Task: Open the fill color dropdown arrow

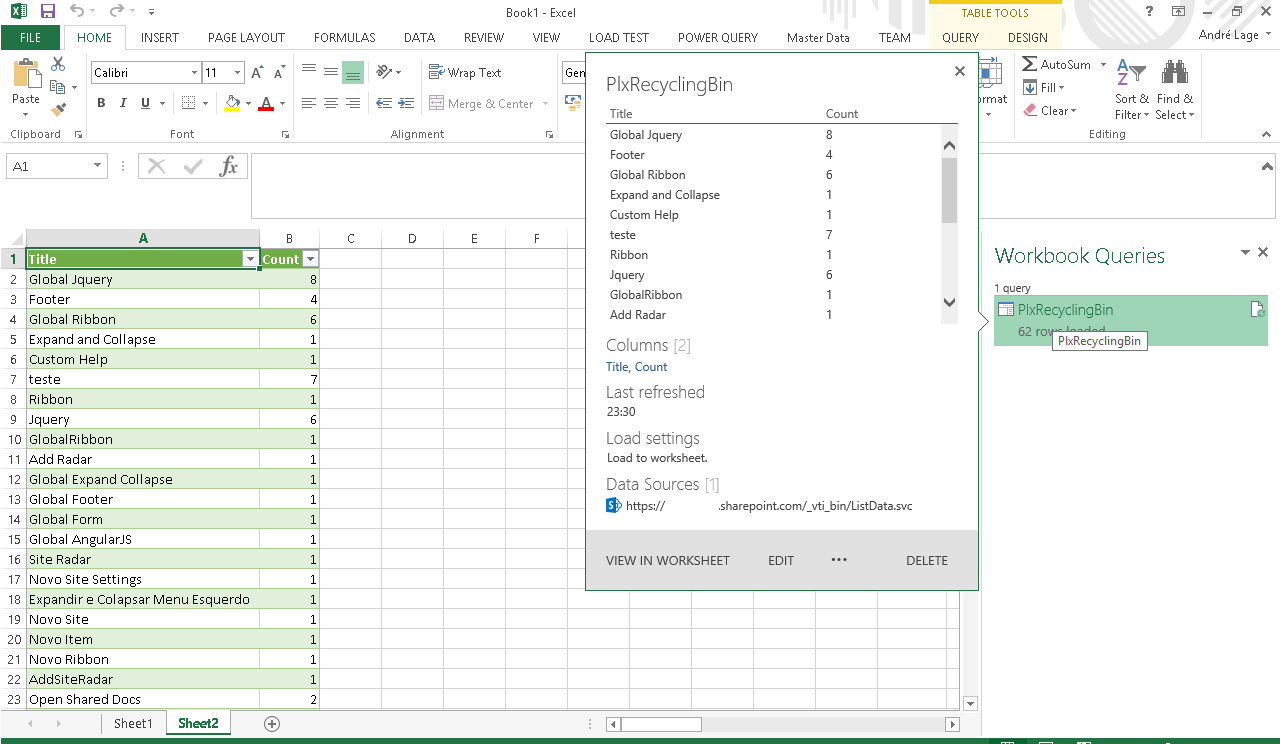Action: pyautogui.click(x=248, y=103)
